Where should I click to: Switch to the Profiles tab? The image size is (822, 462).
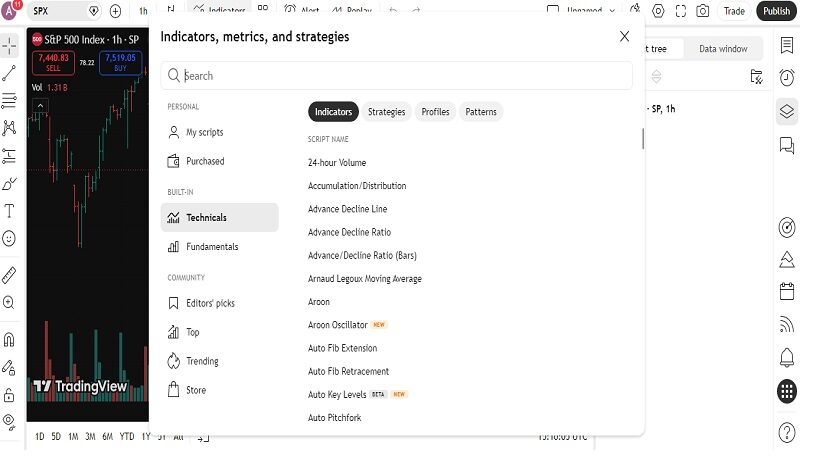pos(435,112)
